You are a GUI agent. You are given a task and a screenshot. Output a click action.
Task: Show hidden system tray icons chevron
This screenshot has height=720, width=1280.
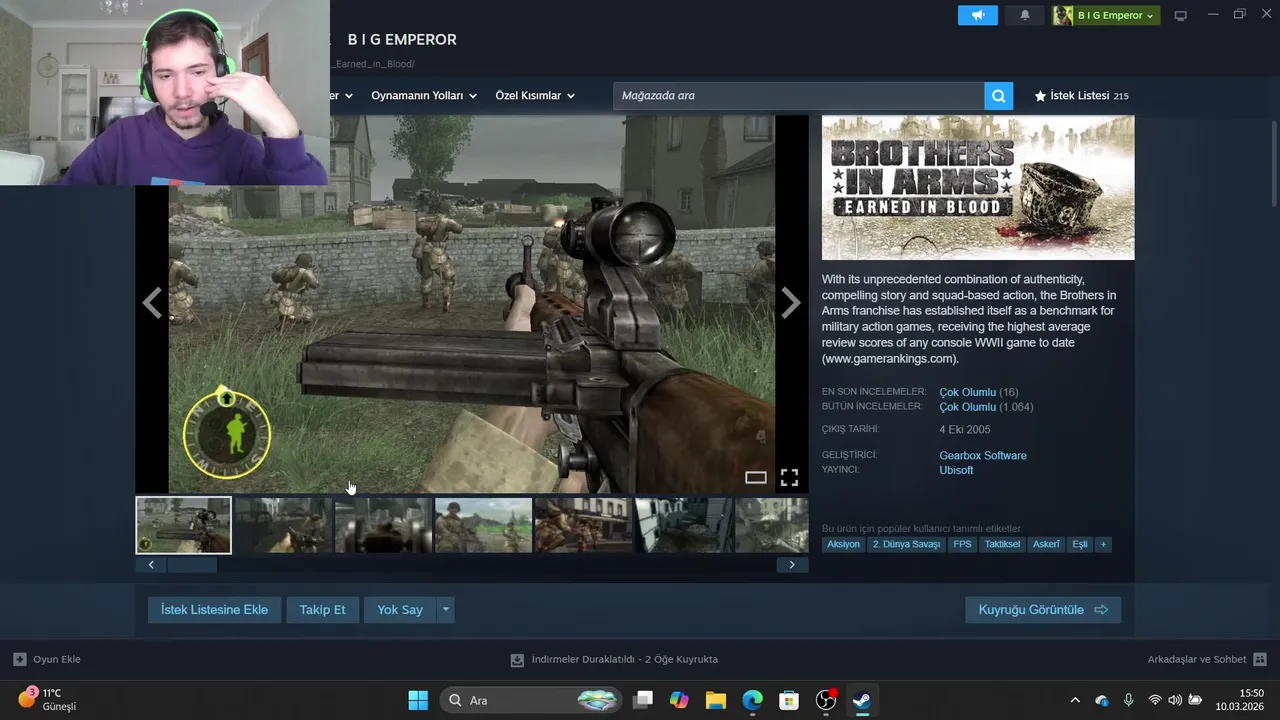tap(1075, 701)
